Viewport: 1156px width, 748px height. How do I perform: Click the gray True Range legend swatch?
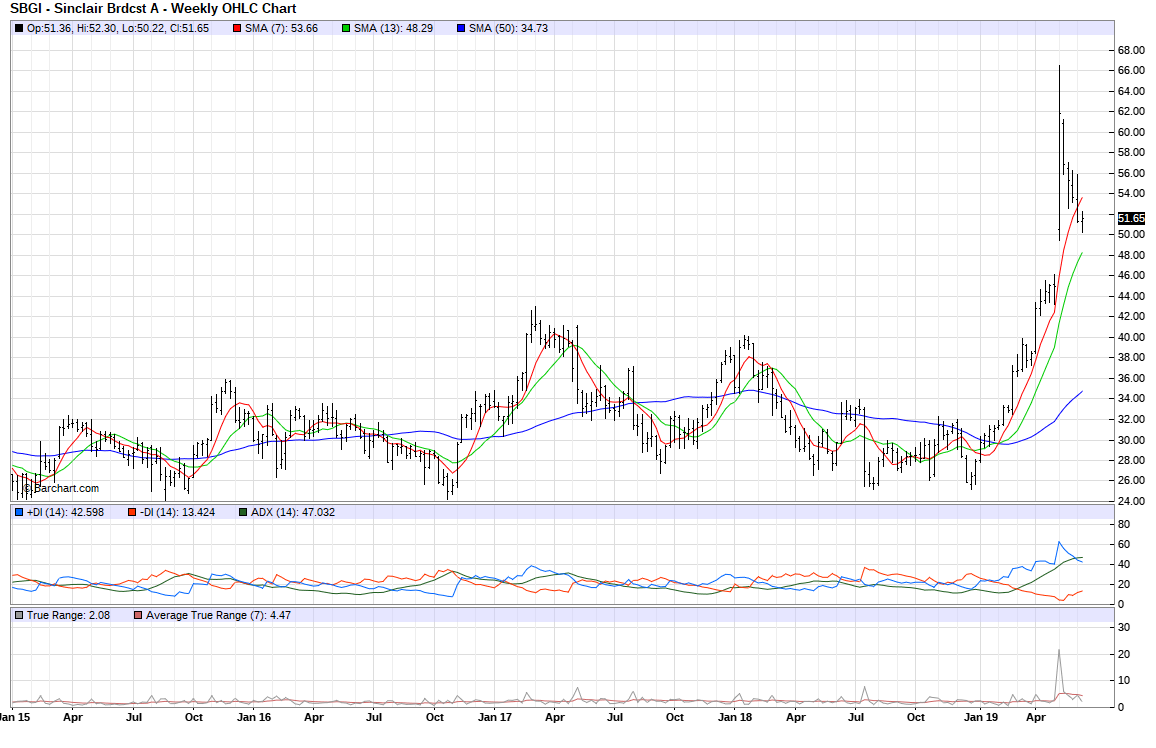tap(19, 615)
